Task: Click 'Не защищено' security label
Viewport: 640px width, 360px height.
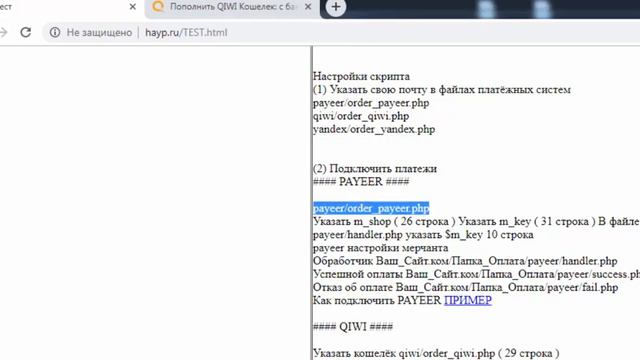Action: [99, 32]
